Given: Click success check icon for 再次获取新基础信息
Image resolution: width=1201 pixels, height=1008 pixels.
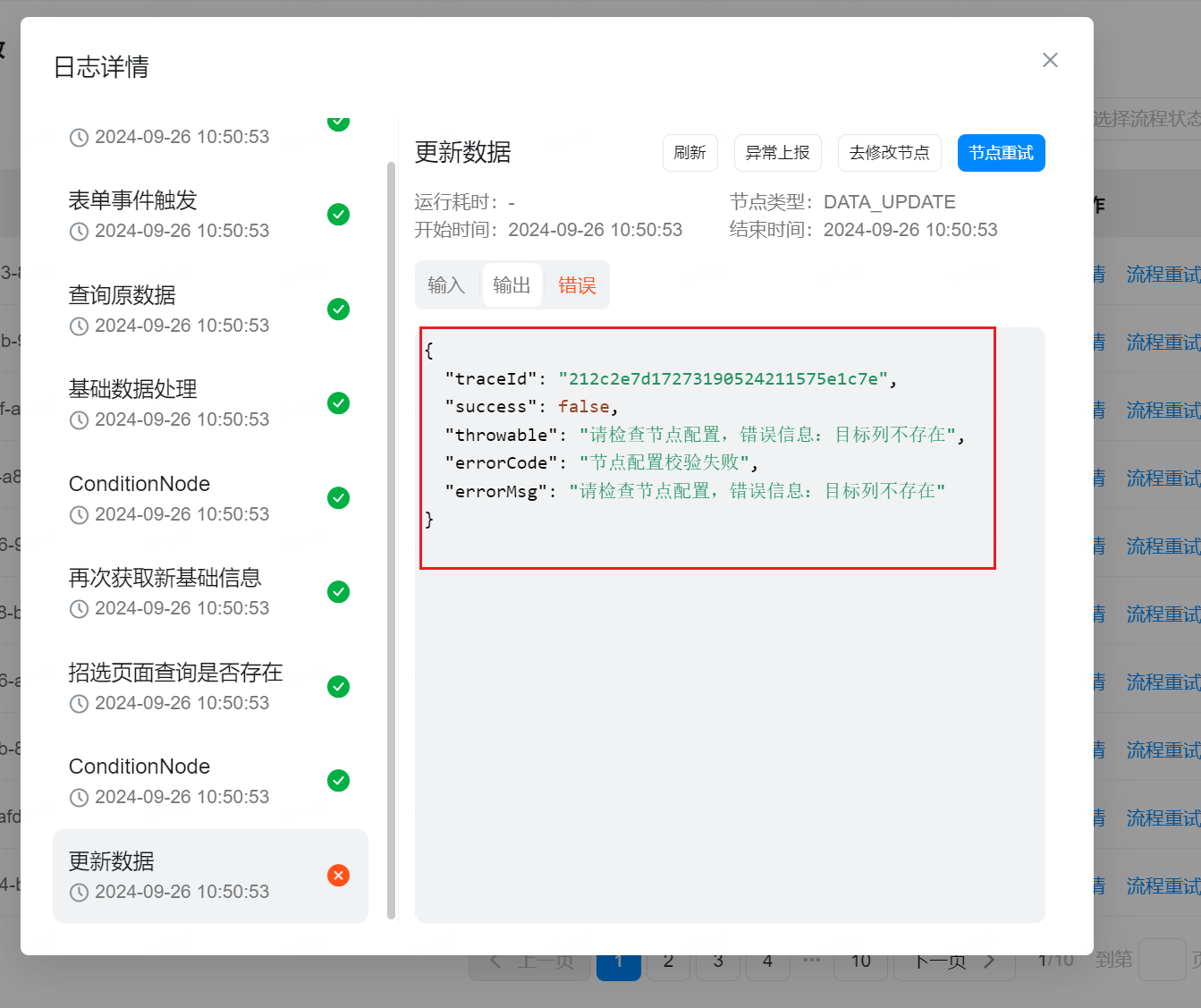Looking at the screenshot, I should coord(338,592).
